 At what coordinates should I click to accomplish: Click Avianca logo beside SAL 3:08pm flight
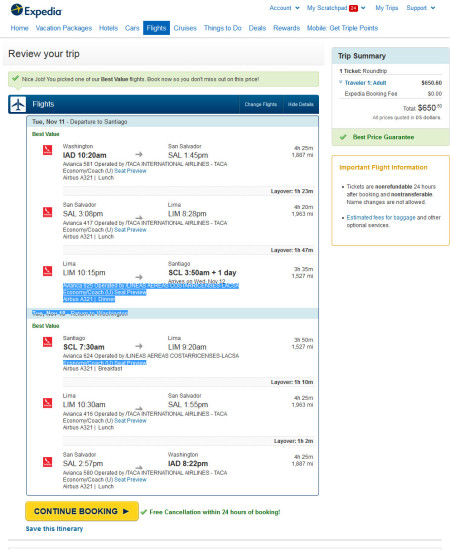(47, 212)
